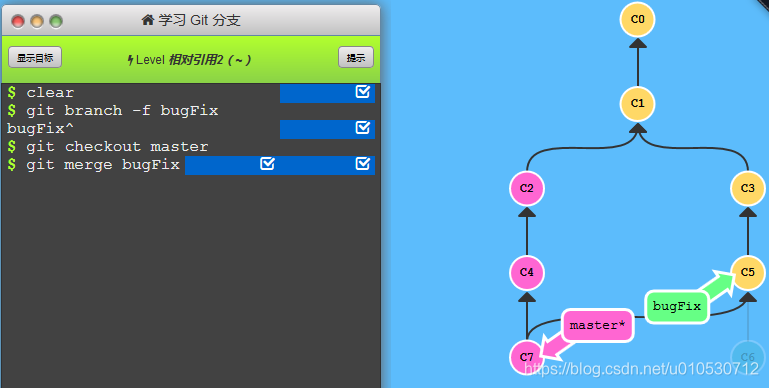Click the 'git branch -f bugFix' command line

(x=113, y=110)
